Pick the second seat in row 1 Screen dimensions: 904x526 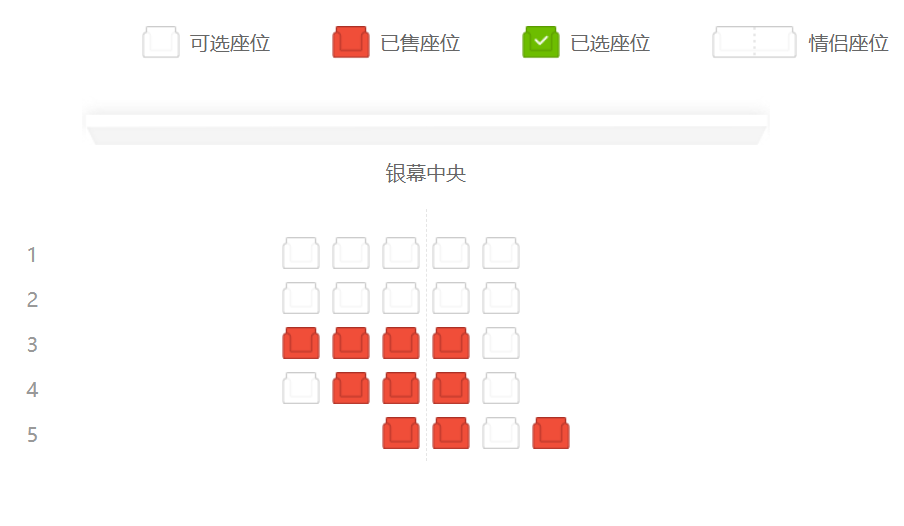(351, 253)
